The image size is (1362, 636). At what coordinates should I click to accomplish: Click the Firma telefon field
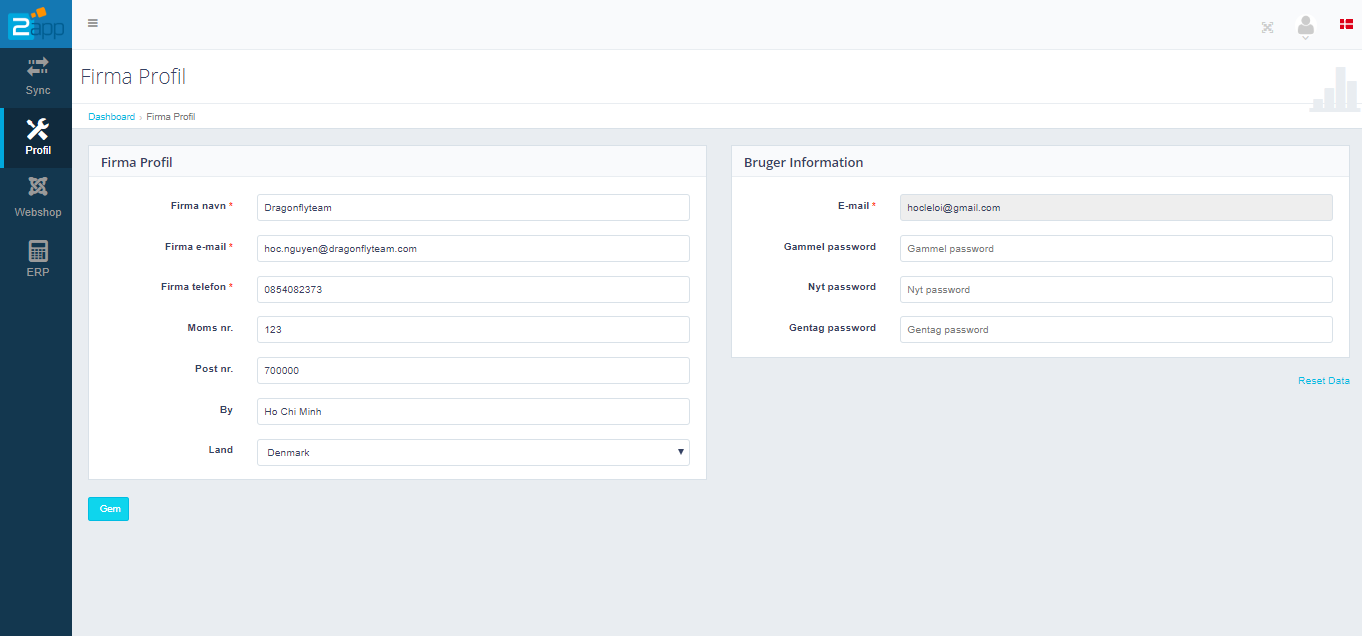(x=473, y=289)
